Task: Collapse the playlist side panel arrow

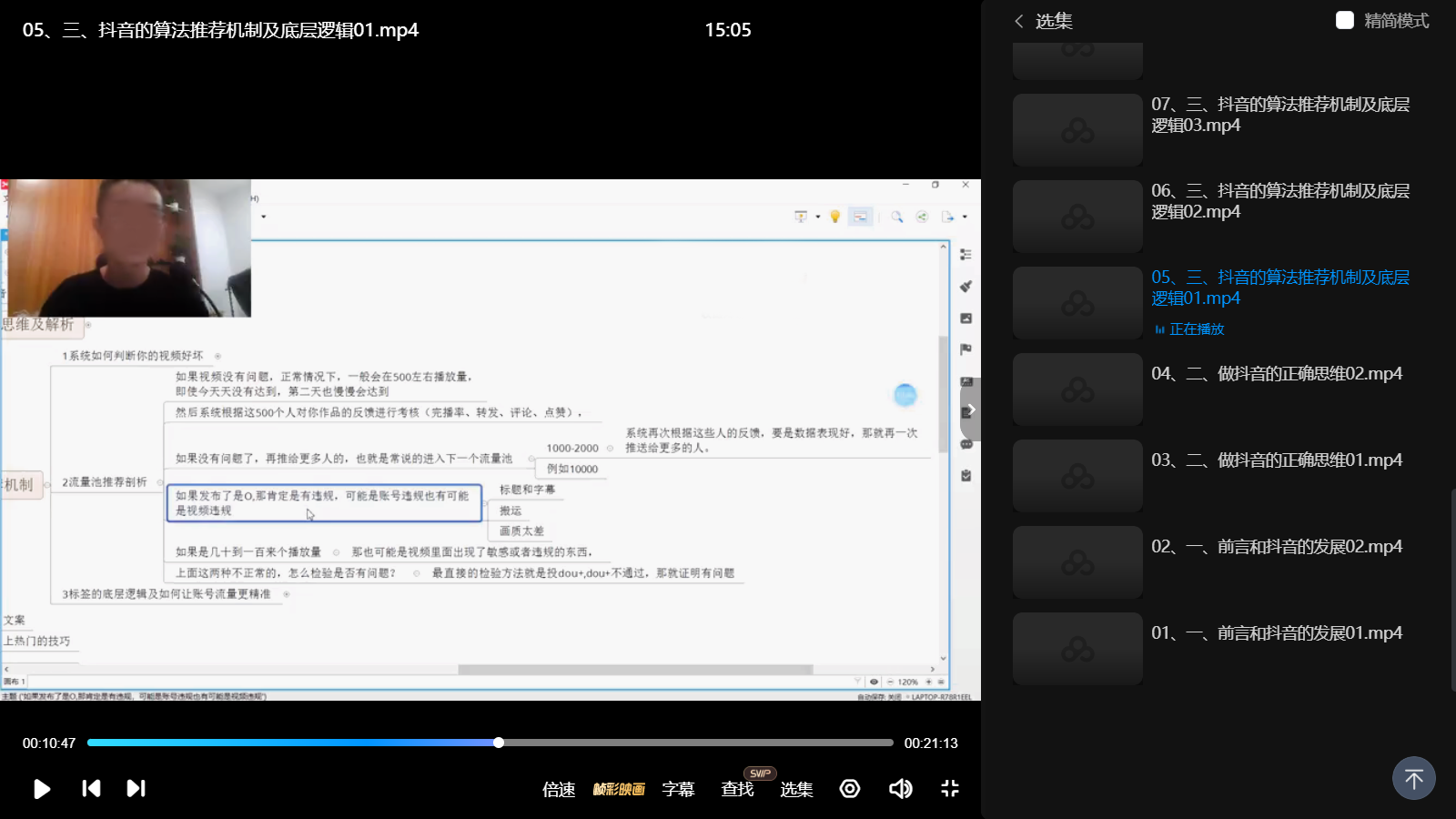Action: pyautogui.click(x=970, y=409)
